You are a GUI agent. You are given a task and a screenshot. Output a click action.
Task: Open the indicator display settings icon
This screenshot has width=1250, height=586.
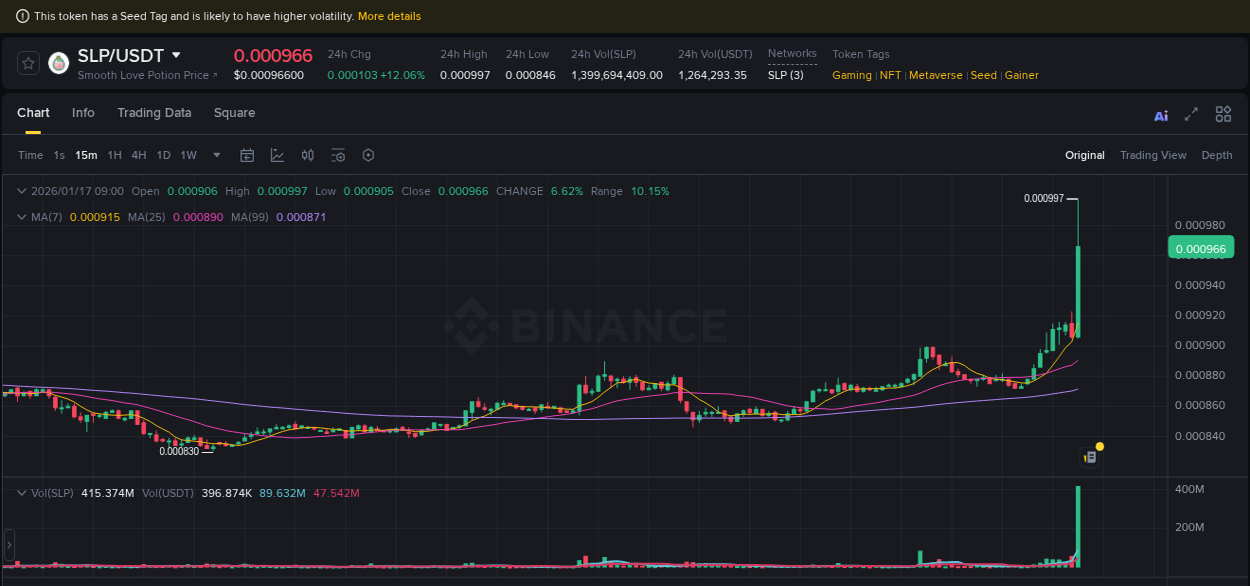(x=338, y=155)
